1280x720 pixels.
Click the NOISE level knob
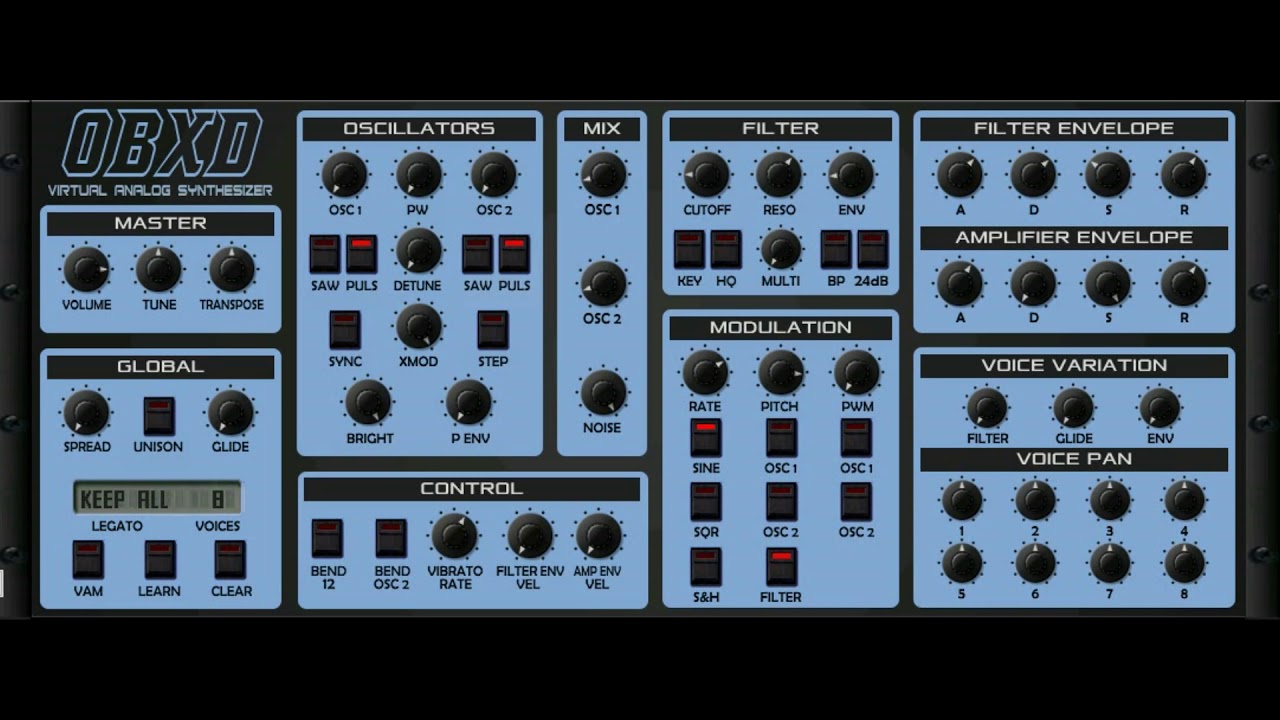point(603,392)
